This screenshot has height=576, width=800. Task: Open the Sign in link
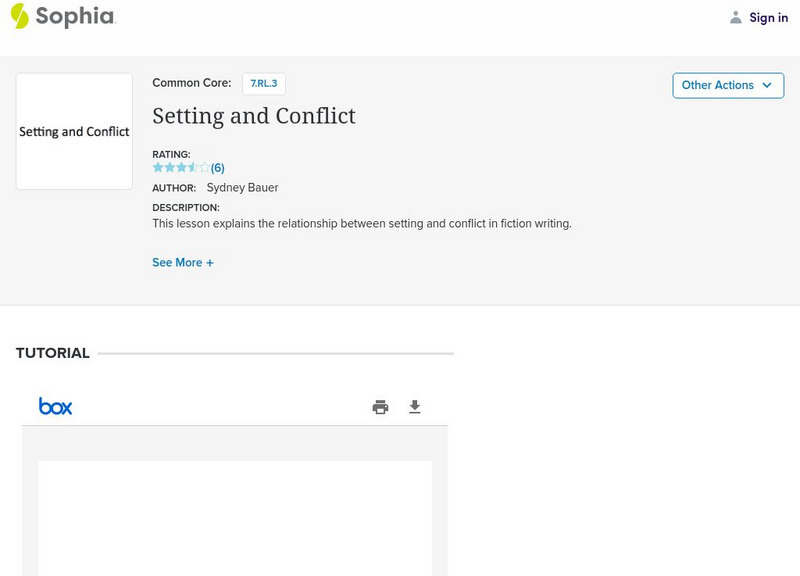(768, 17)
